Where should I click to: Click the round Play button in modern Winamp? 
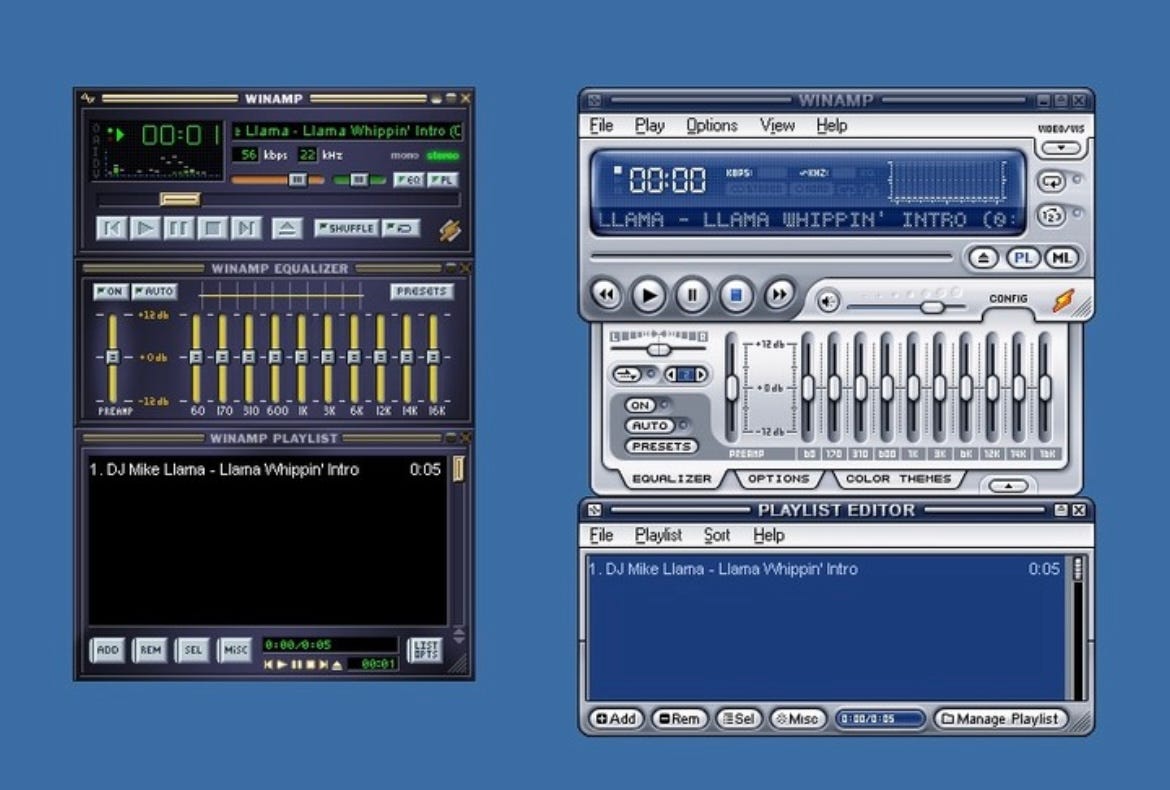(x=648, y=295)
